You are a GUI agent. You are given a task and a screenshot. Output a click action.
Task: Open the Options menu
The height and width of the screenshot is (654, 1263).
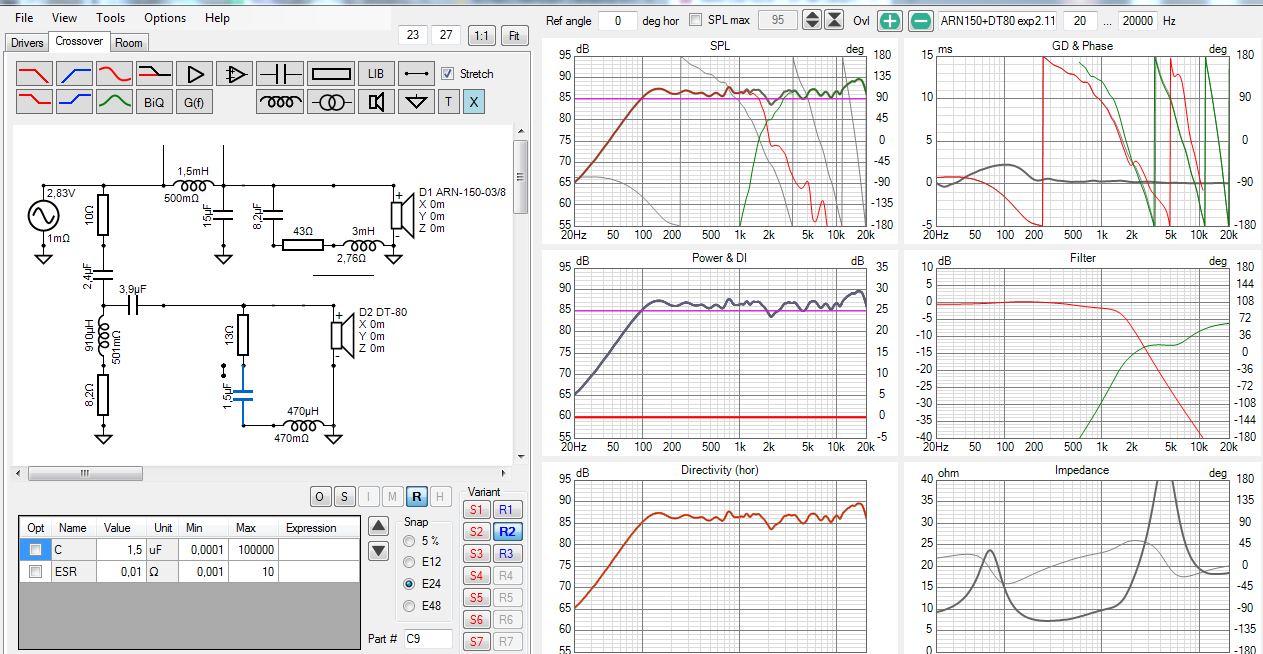[x=165, y=18]
